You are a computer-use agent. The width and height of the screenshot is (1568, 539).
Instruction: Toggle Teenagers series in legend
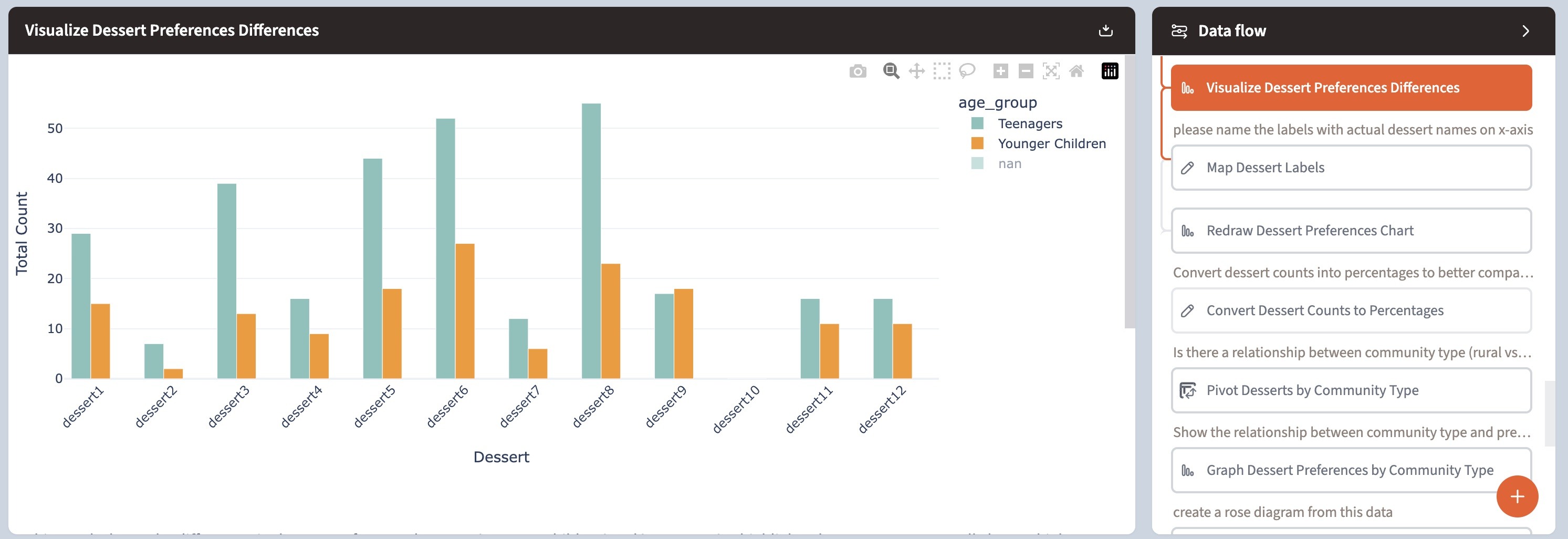click(x=1029, y=123)
